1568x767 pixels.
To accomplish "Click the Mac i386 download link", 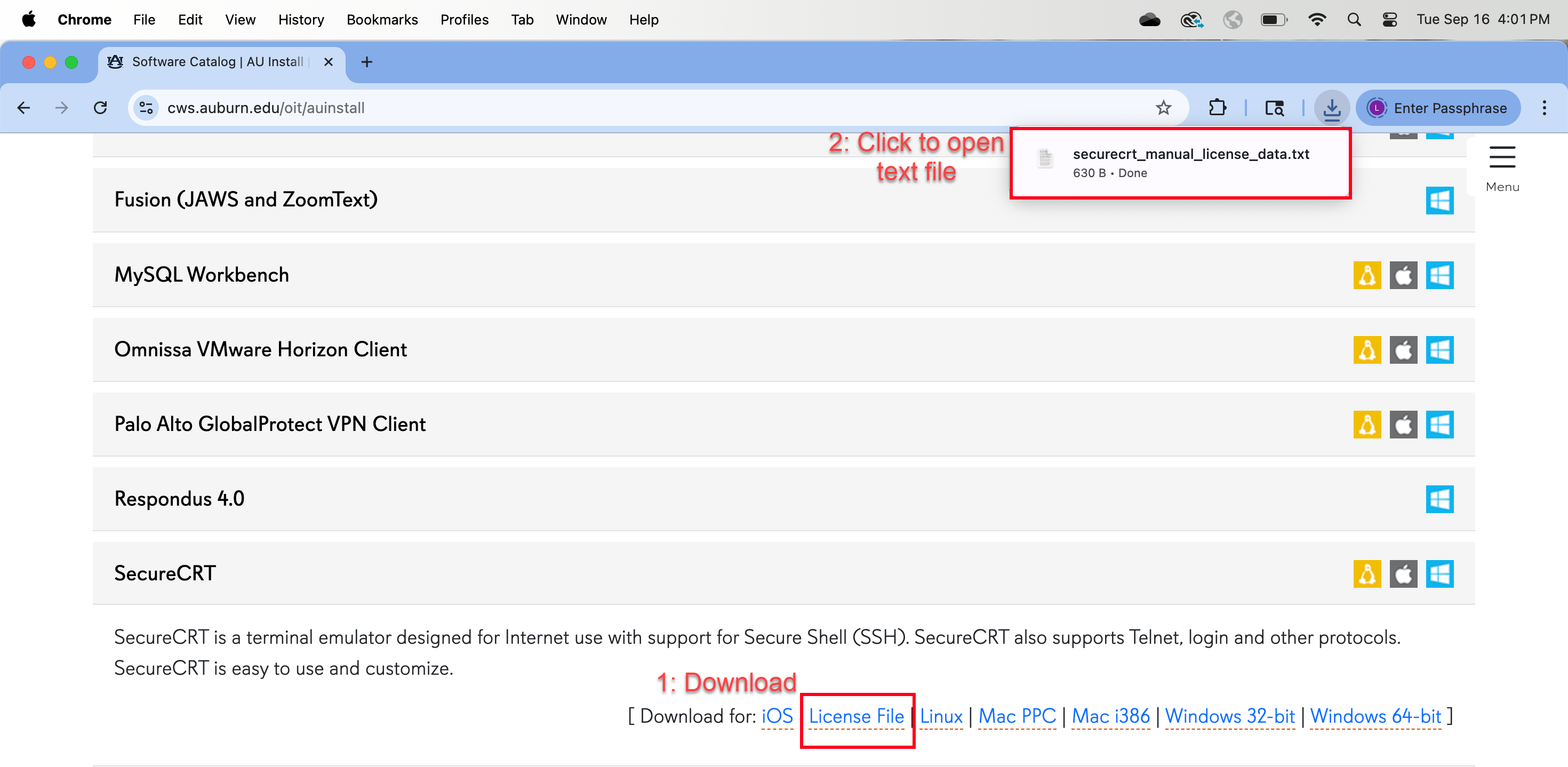I will point(1110,716).
